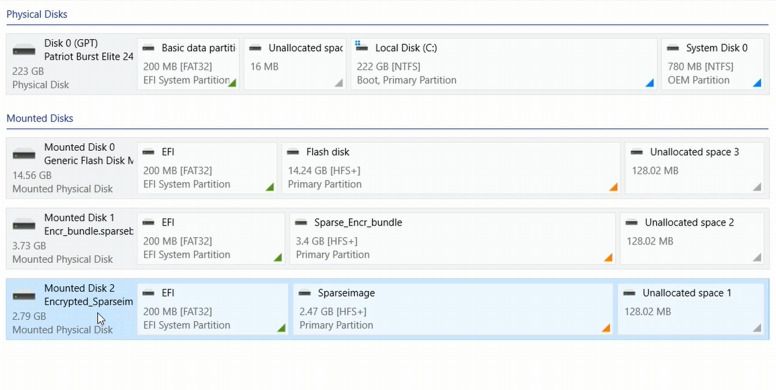This screenshot has height=390, width=776.
Task: Click the 223 GB disk size label
Action: [x=28, y=71]
